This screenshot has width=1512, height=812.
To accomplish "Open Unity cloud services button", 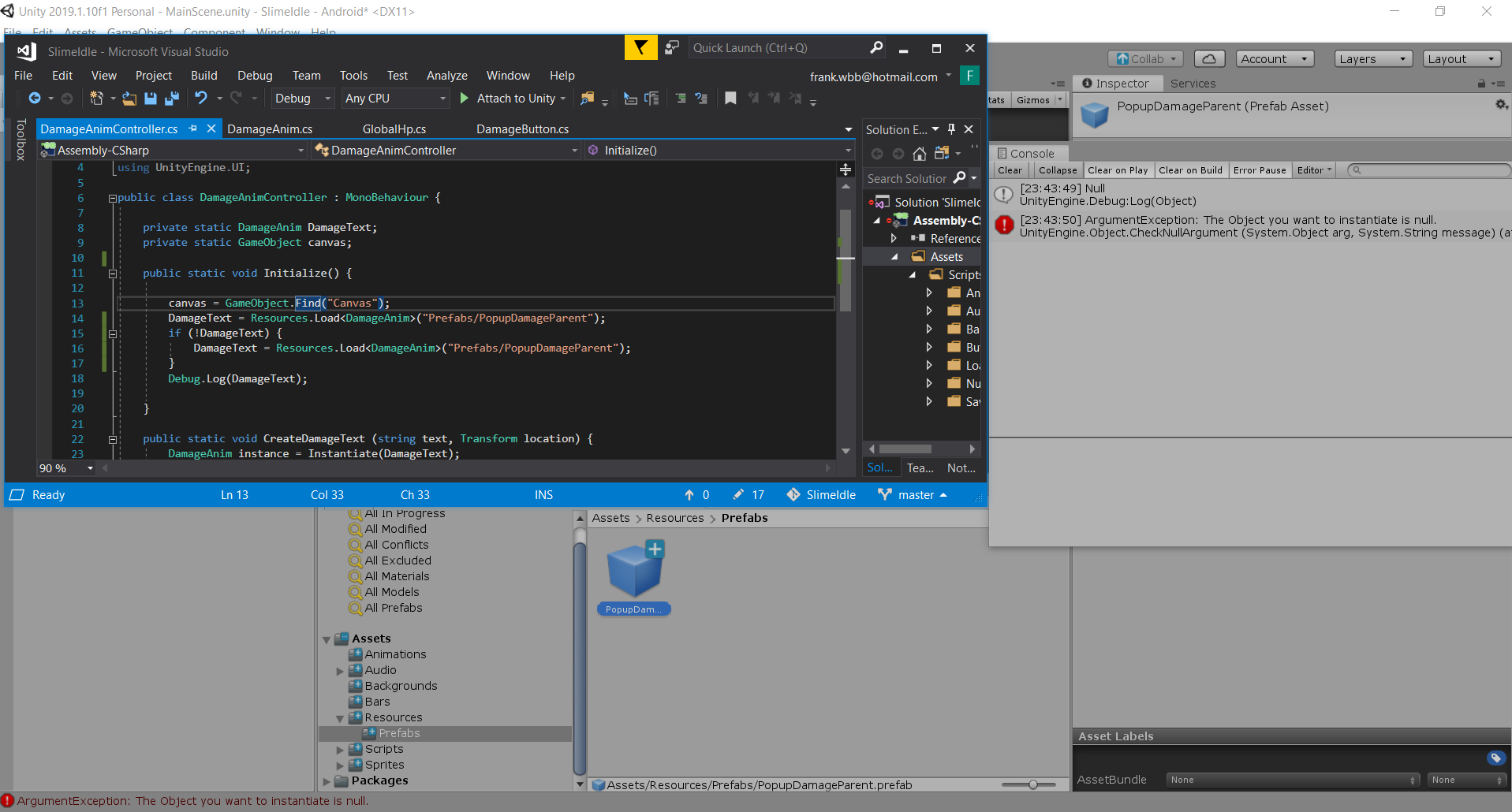I will [1208, 59].
